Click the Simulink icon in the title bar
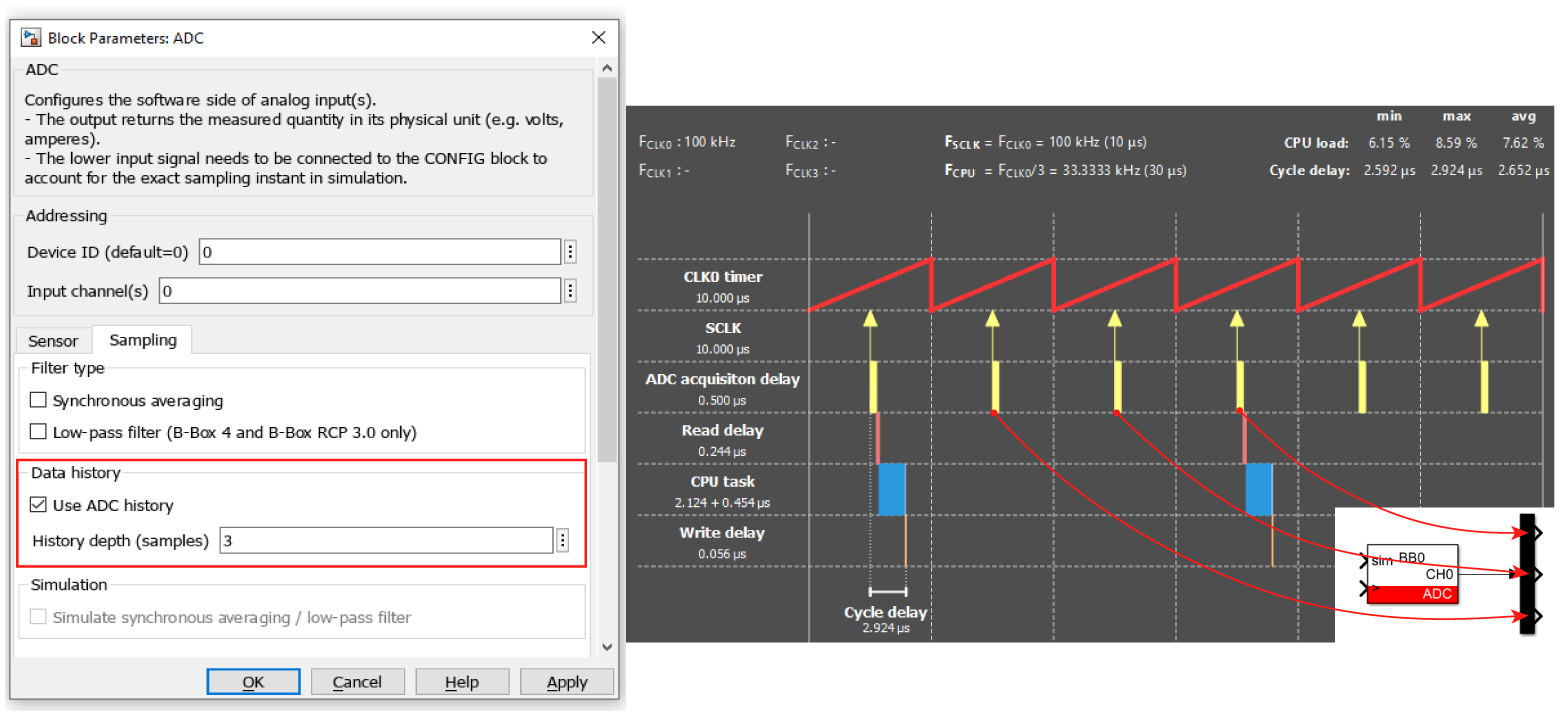 (x=32, y=38)
